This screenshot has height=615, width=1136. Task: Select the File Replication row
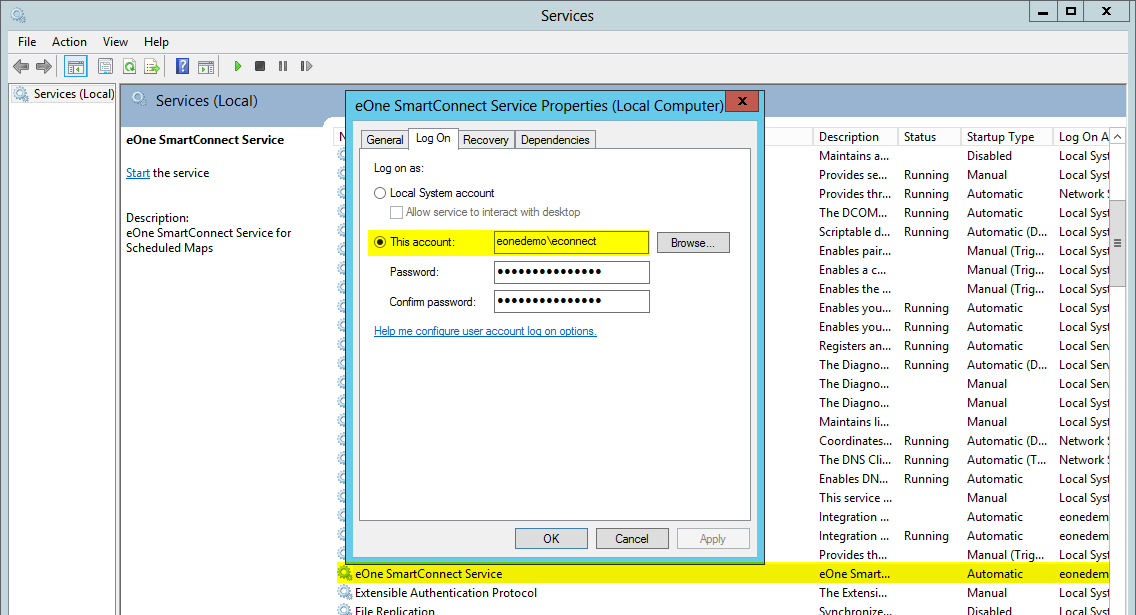tap(723, 610)
